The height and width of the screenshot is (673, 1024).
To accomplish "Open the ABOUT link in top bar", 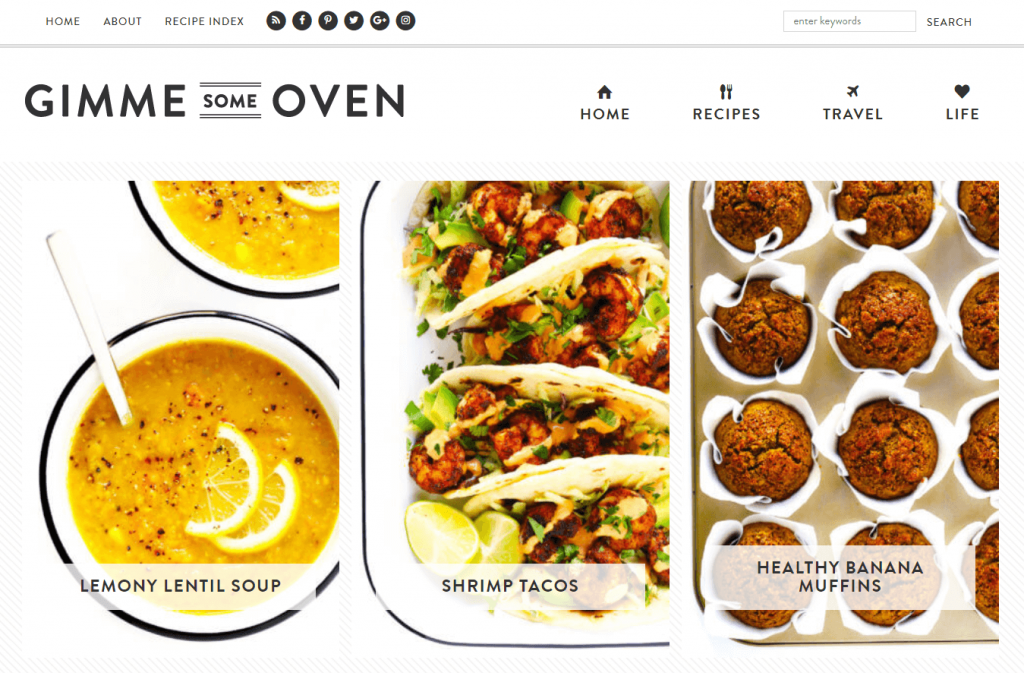I will pyautogui.click(x=122, y=22).
